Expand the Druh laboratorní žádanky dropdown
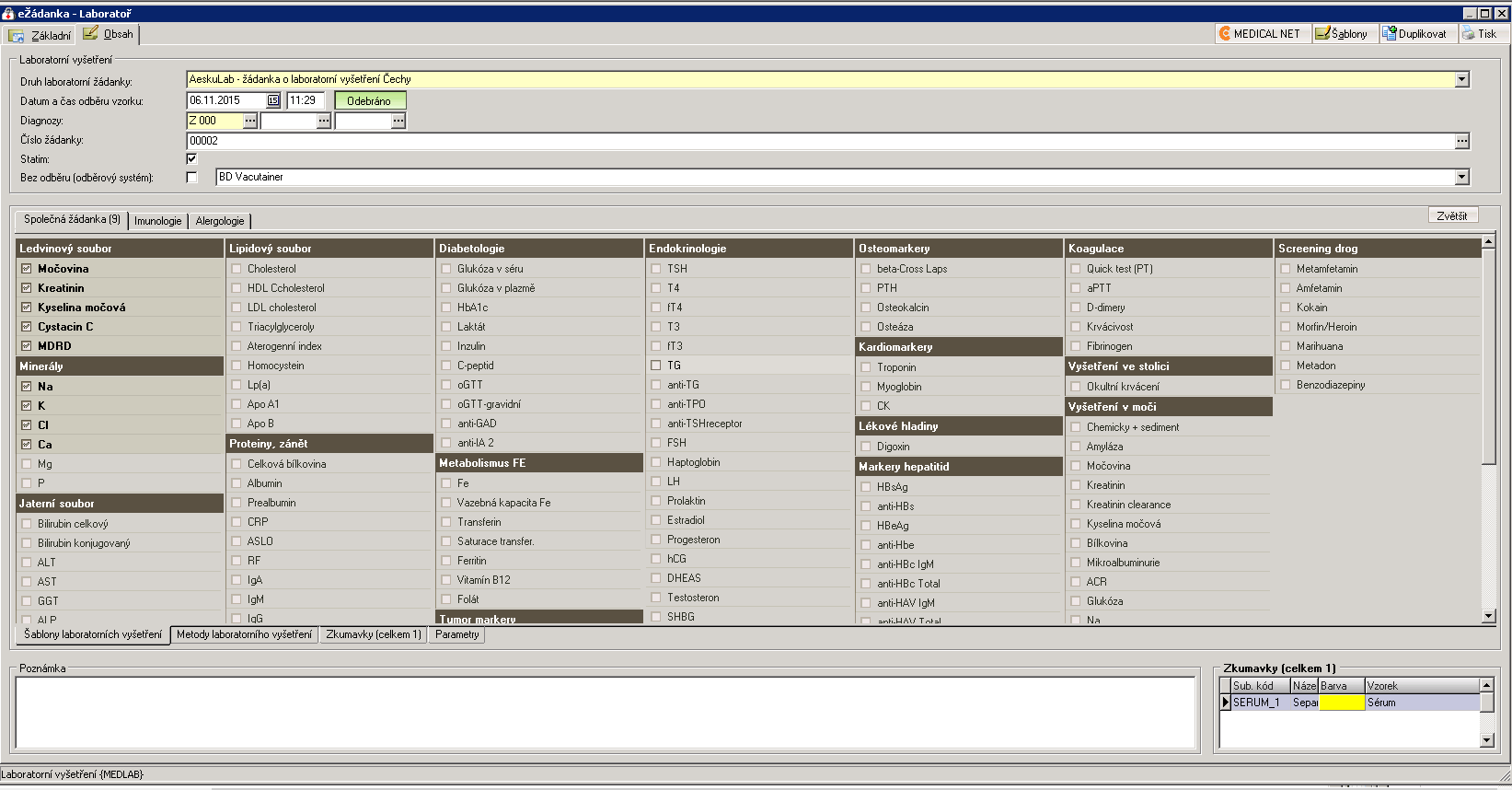Screen dimensions: 1512x790 (1462, 79)
